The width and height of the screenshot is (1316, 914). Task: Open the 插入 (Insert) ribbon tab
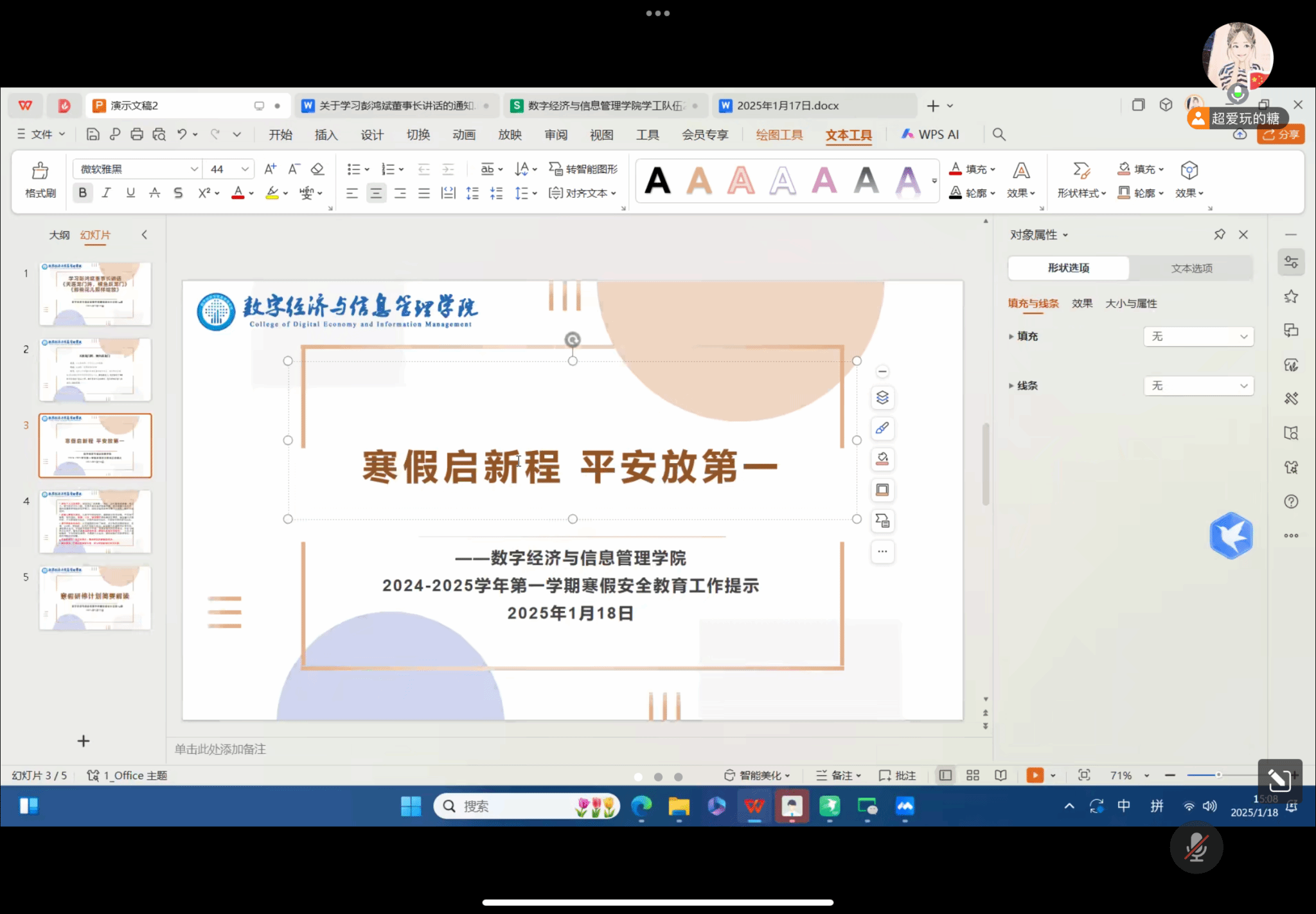click(x=326, y=135)
